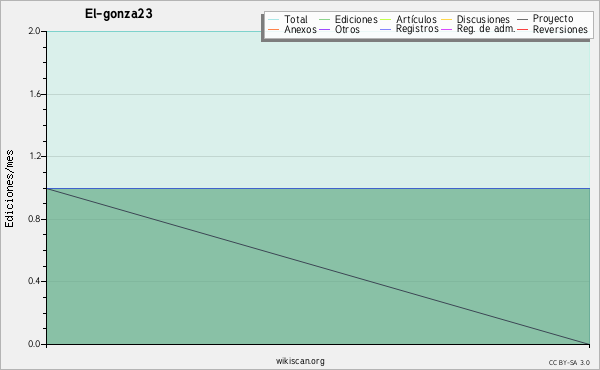Click the Total legend label
The width and height of the screenshot is (600, 370).
pyautogui.click(x=296, y=19)
